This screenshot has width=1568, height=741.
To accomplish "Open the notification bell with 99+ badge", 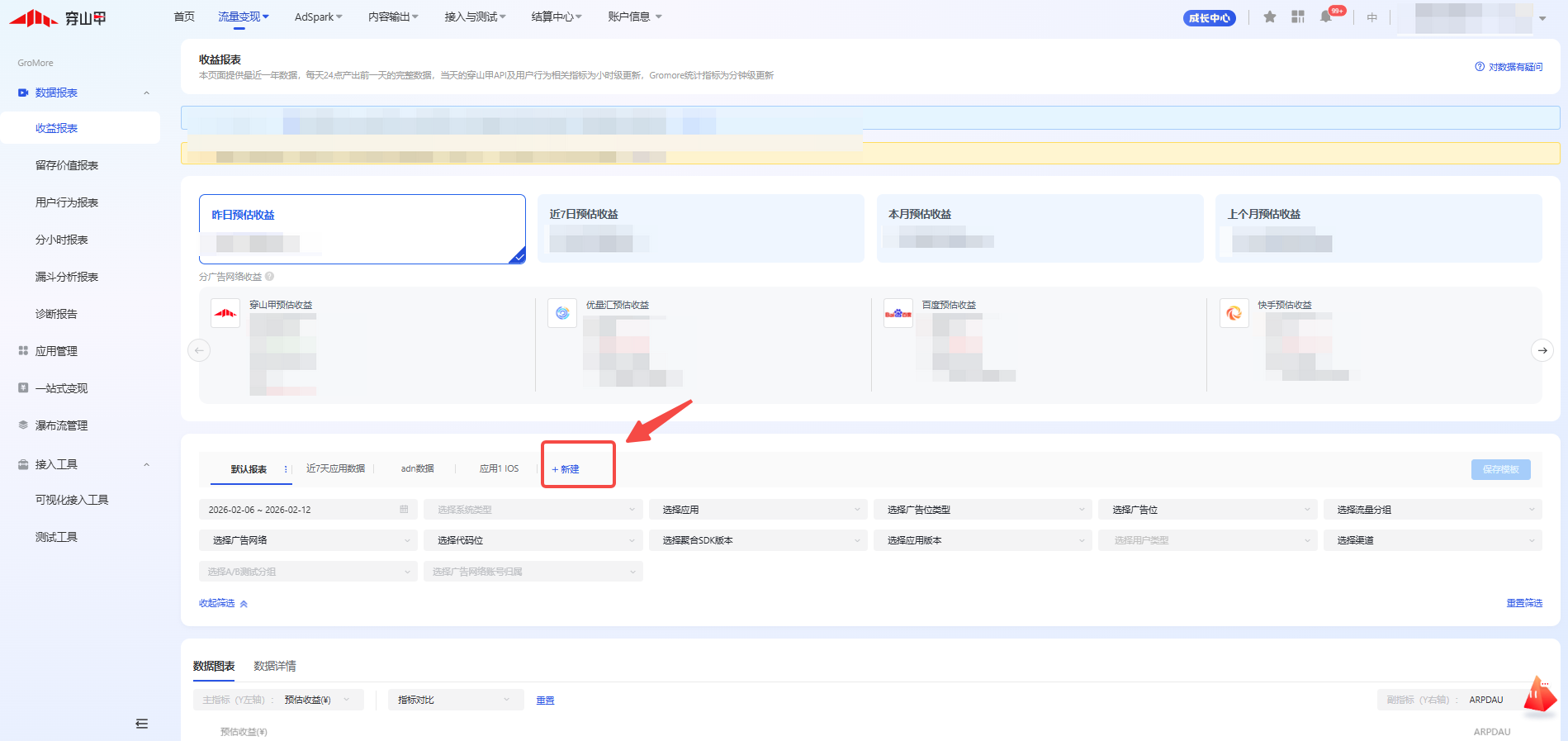I will (x=1326, y=17).
